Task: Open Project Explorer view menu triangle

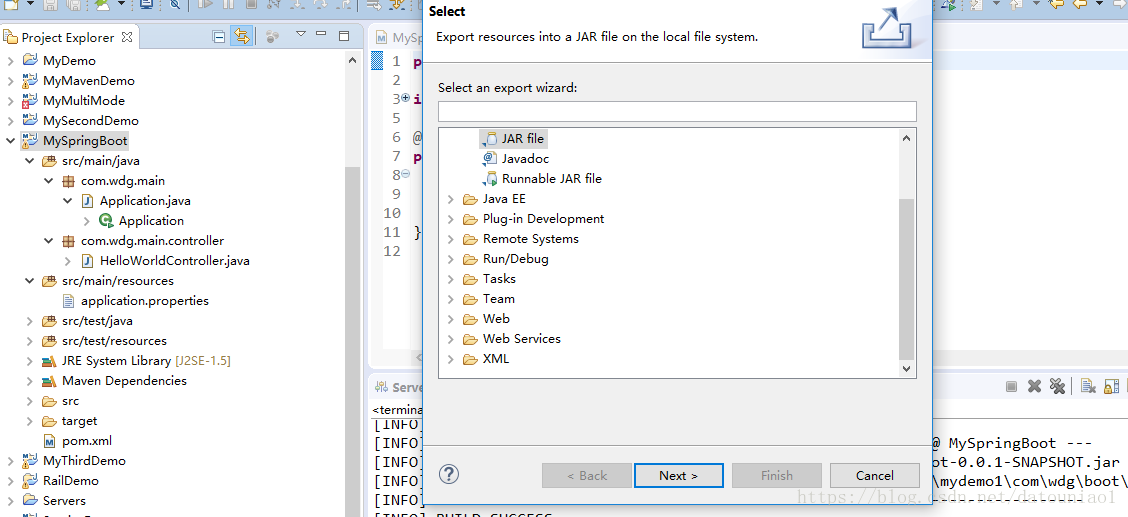Action: (x=301, y=34)
